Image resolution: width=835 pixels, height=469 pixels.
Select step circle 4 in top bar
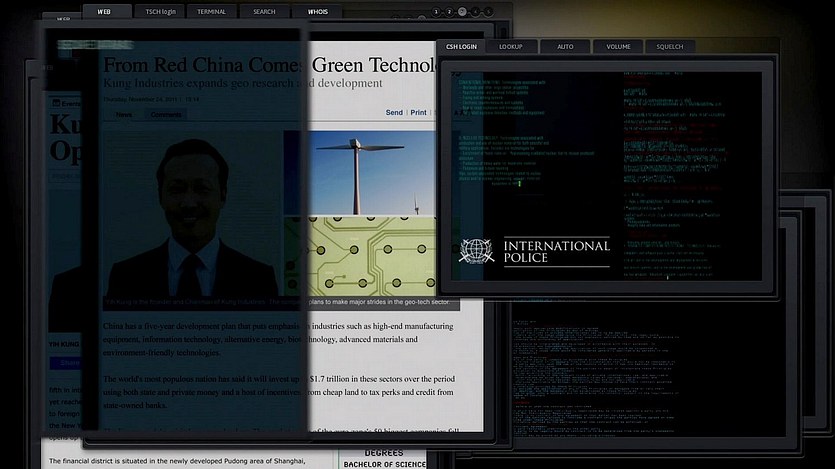tap(475, 12)
